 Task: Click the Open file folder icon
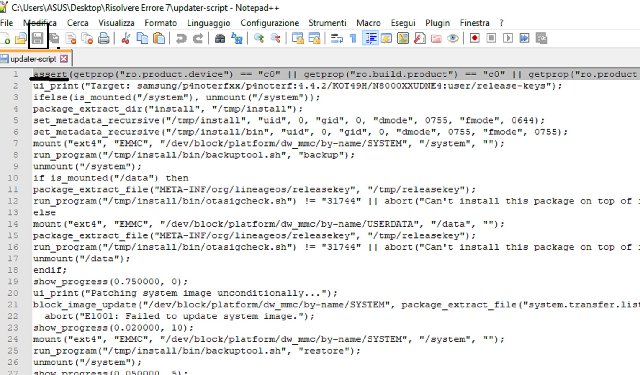click(x=21, y=39)
